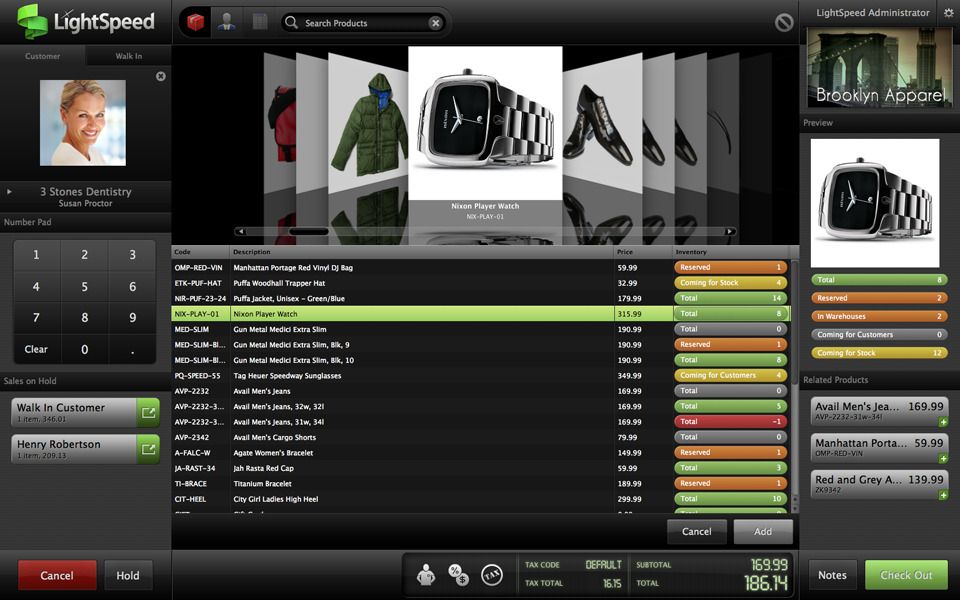The image size is (960, 600).
Task: Open the settings gear in the top-right corner
Action: click(x=948, y=12)
